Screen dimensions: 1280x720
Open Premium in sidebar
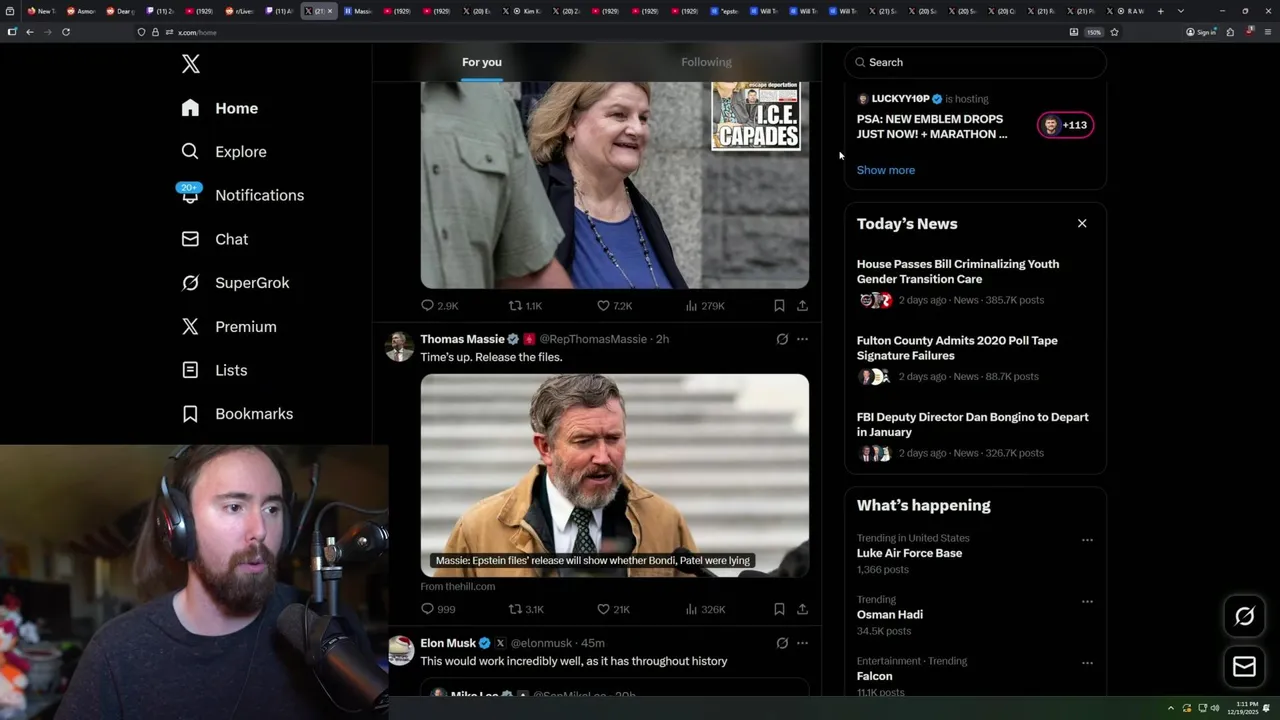[x=229, y=327]
